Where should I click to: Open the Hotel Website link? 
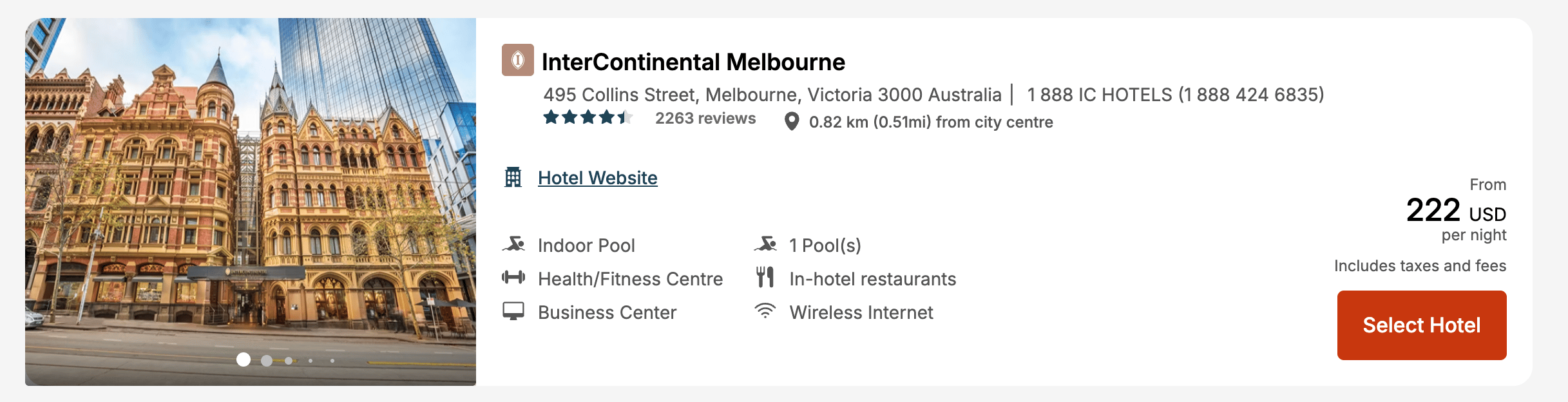coord(597,178)
